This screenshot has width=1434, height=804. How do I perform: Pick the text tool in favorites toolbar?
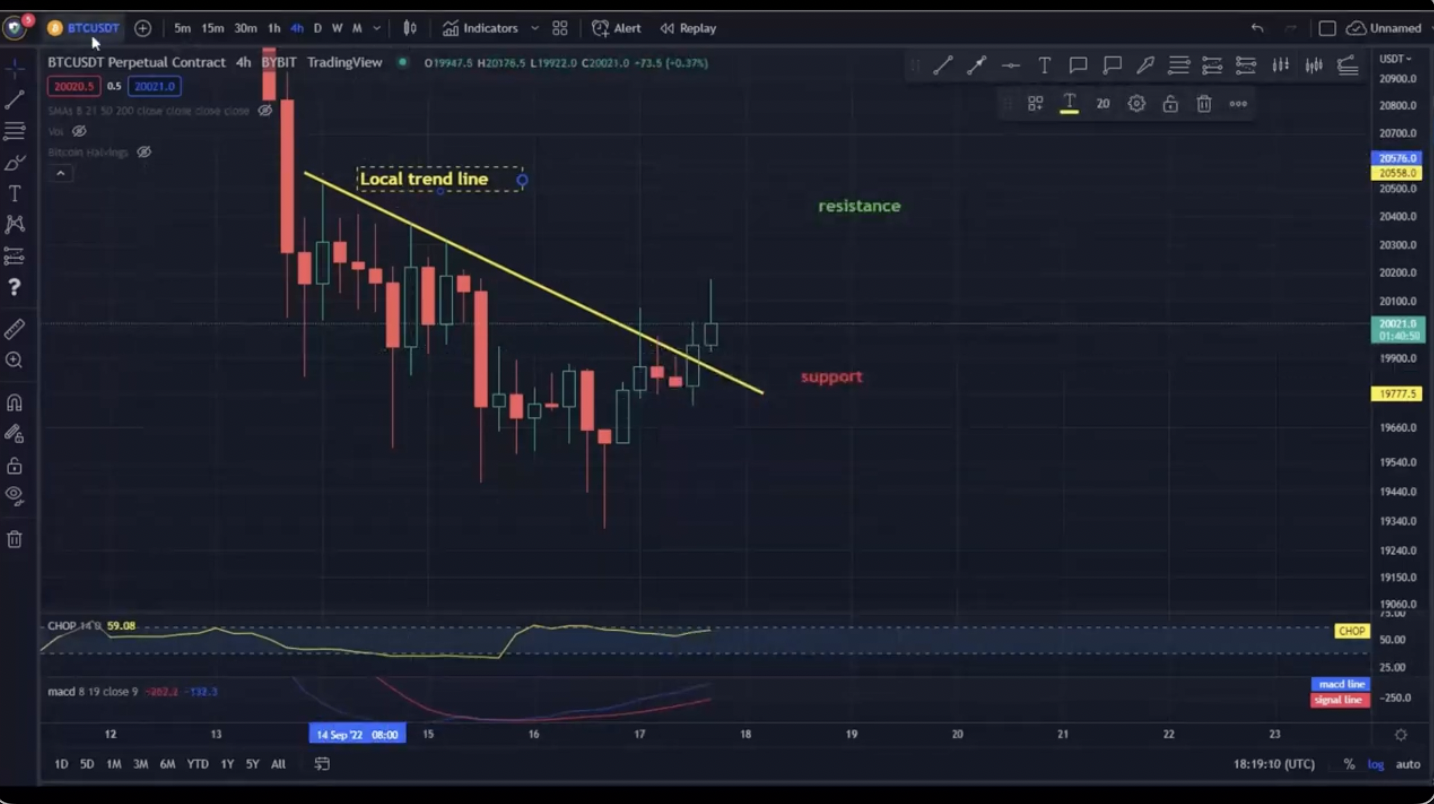[x=1044, y=65]
